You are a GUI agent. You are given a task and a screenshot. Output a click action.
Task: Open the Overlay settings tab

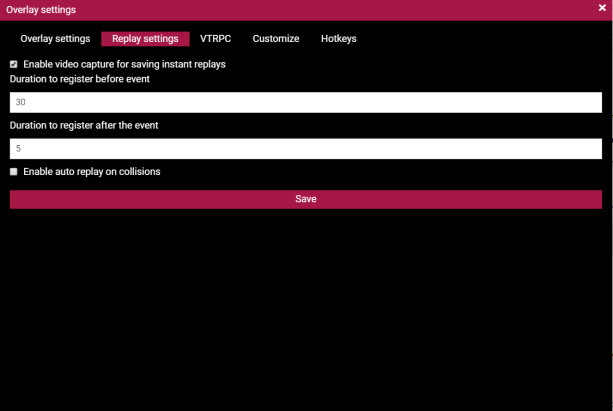tap(55, 39)
